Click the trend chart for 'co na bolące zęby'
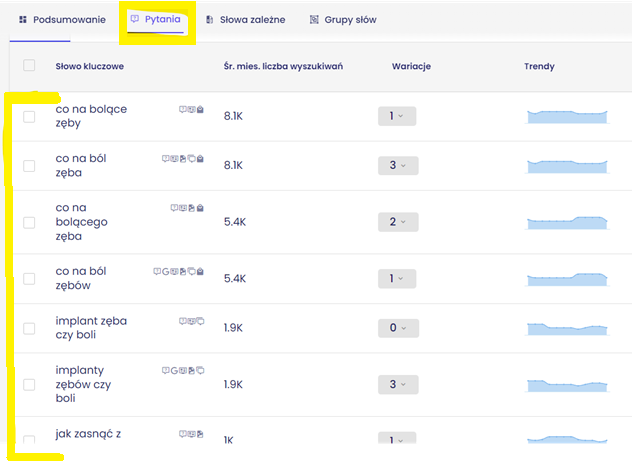 click(x=567, y=116)
